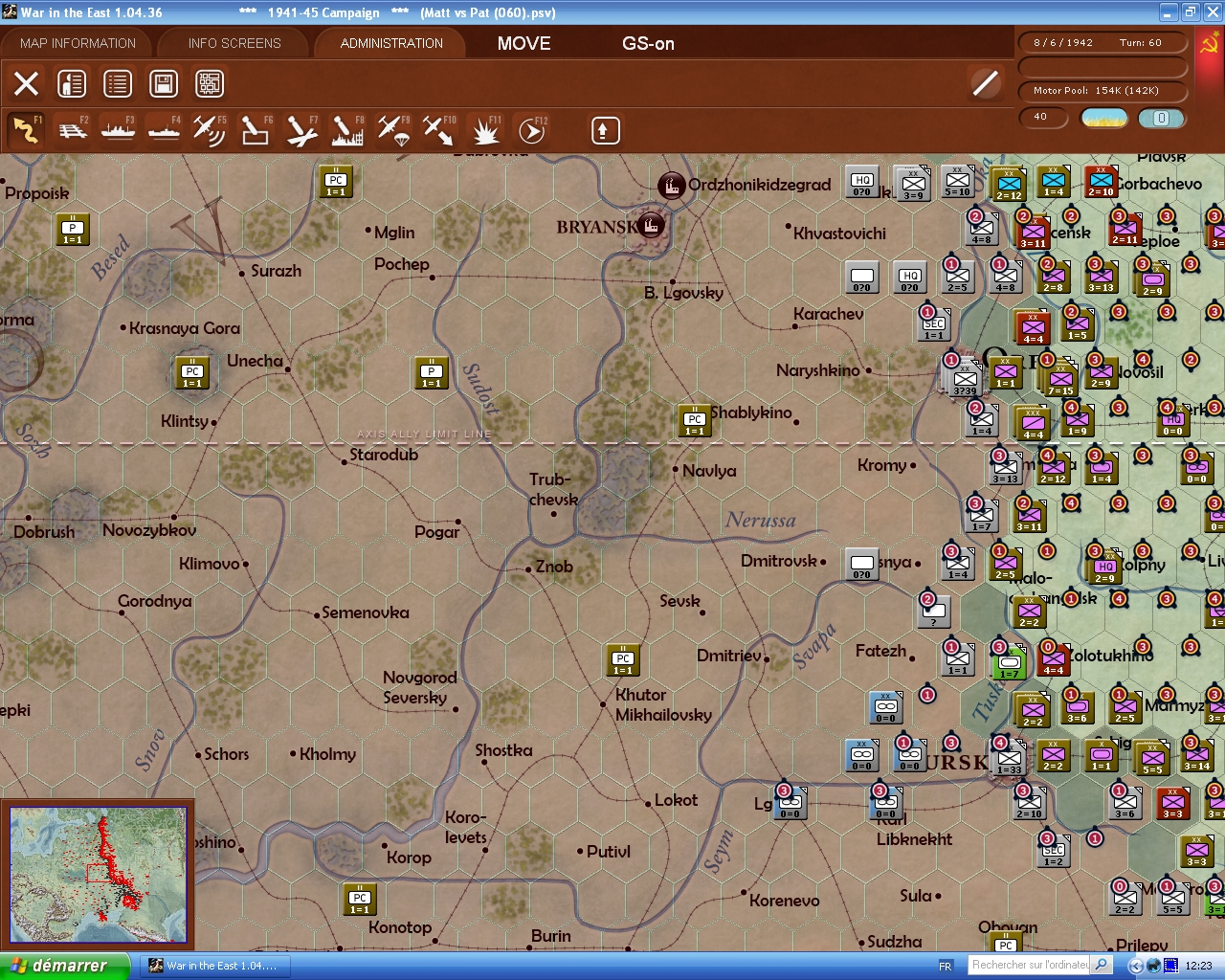Screen dimensions: 1225x980
Task: Click the diagonal slash round button
Action: [985, 84]
